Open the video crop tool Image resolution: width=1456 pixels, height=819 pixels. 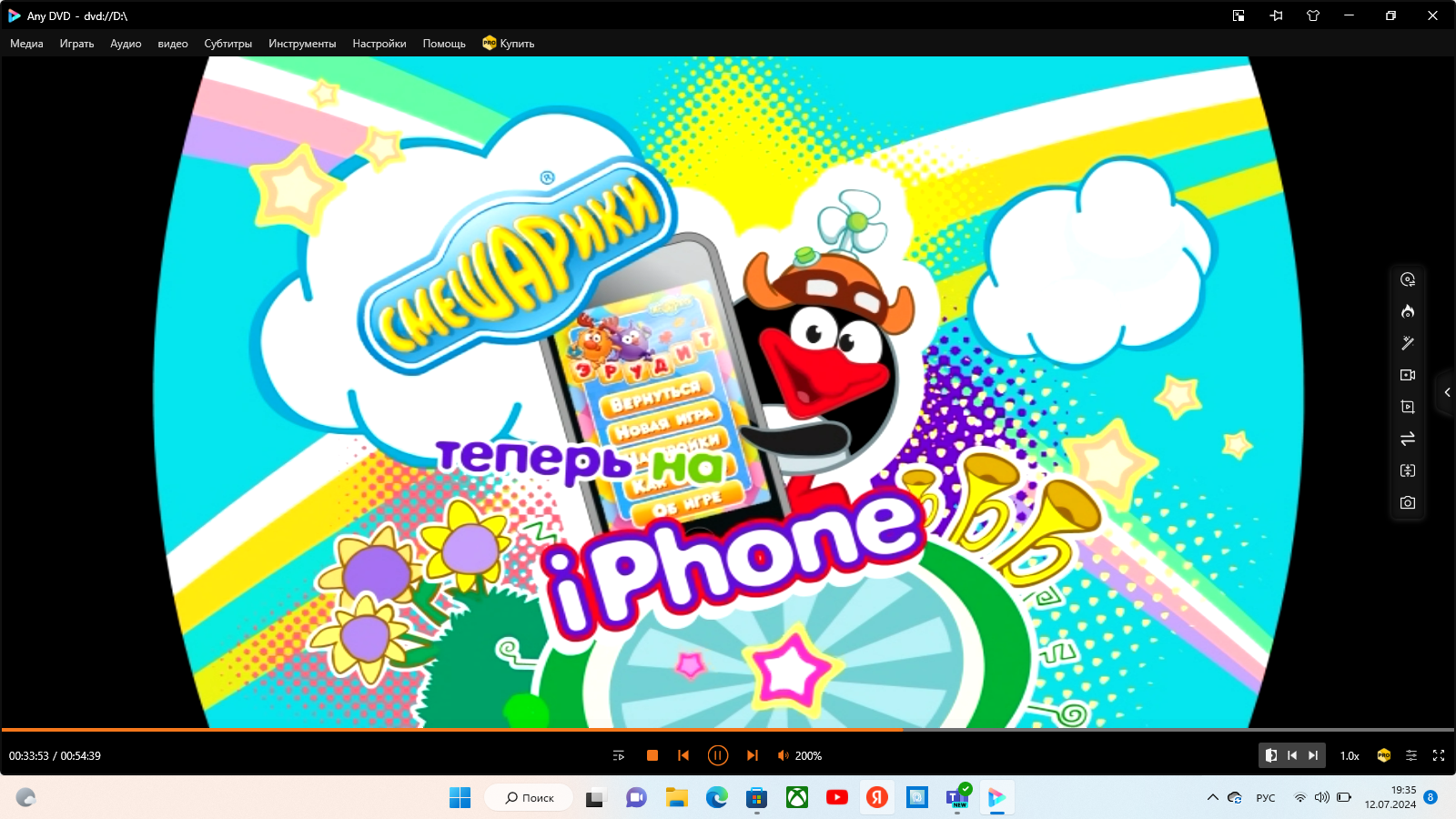(1408, 407)
